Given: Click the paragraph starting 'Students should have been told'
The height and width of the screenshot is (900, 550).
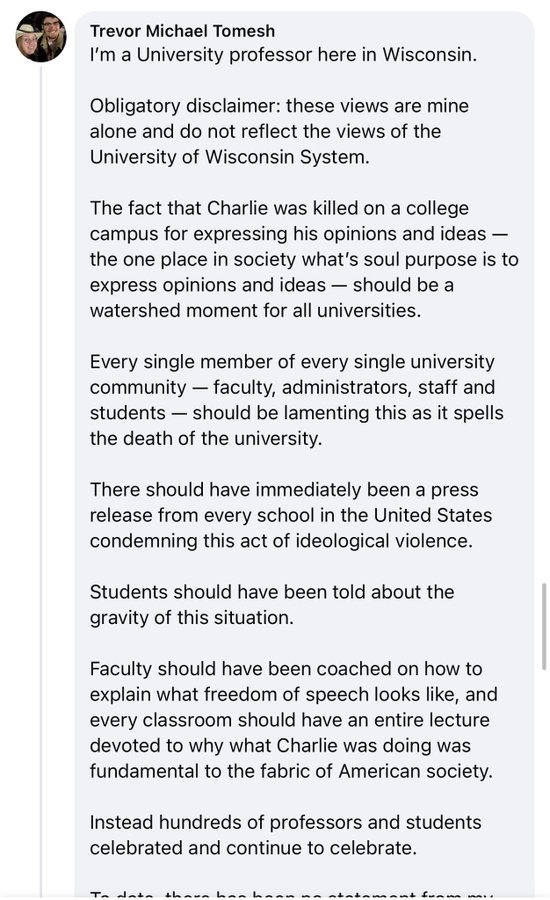Looking at the screenshot, I should pos(272,605).
